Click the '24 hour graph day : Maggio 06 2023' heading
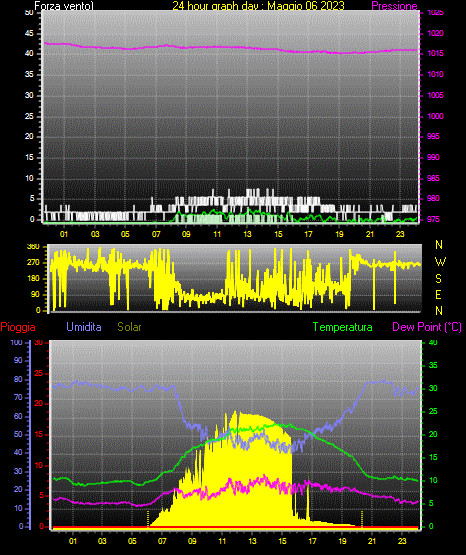 coord(258,6)
